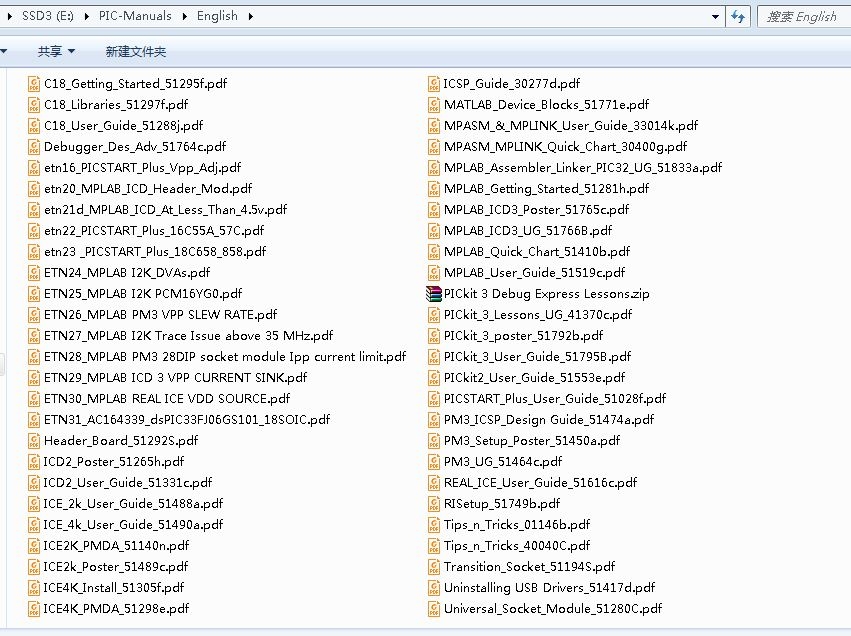Click the icon of MPLAB_ICD3_Poster_51765c.pdf

tap(434, 209)
